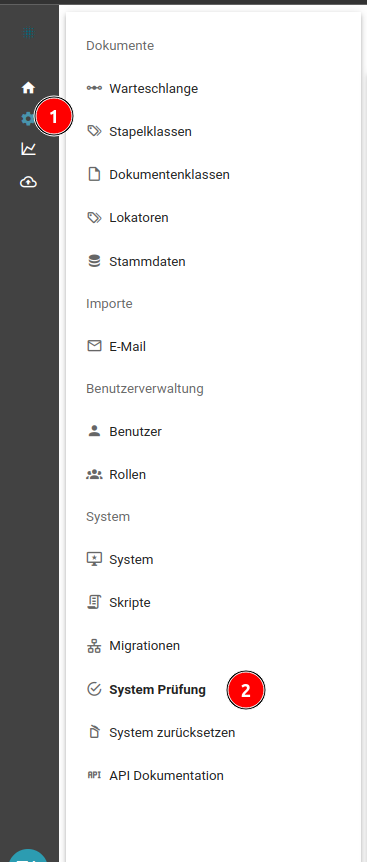Open API Dokumentation link

click(166, 776)
